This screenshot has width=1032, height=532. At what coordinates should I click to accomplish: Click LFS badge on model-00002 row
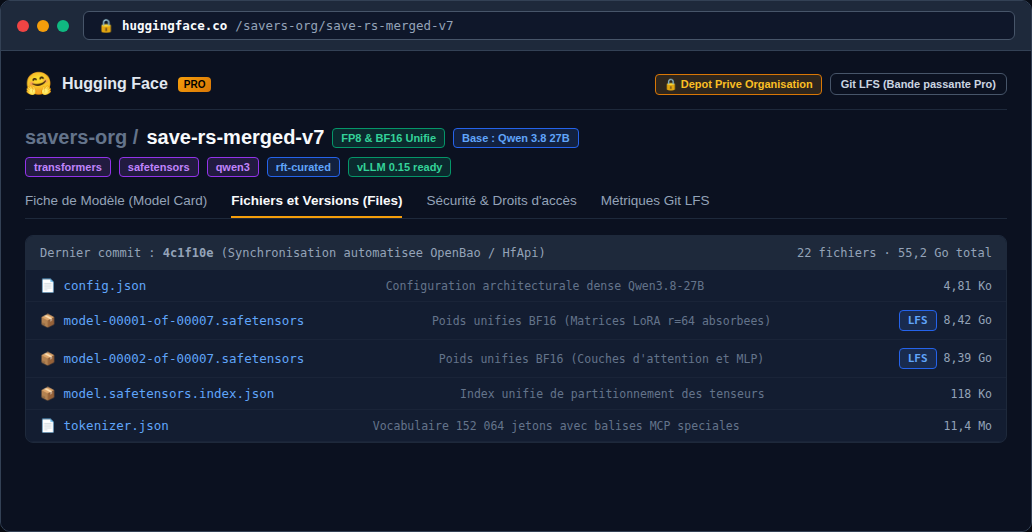coord(917,359)
